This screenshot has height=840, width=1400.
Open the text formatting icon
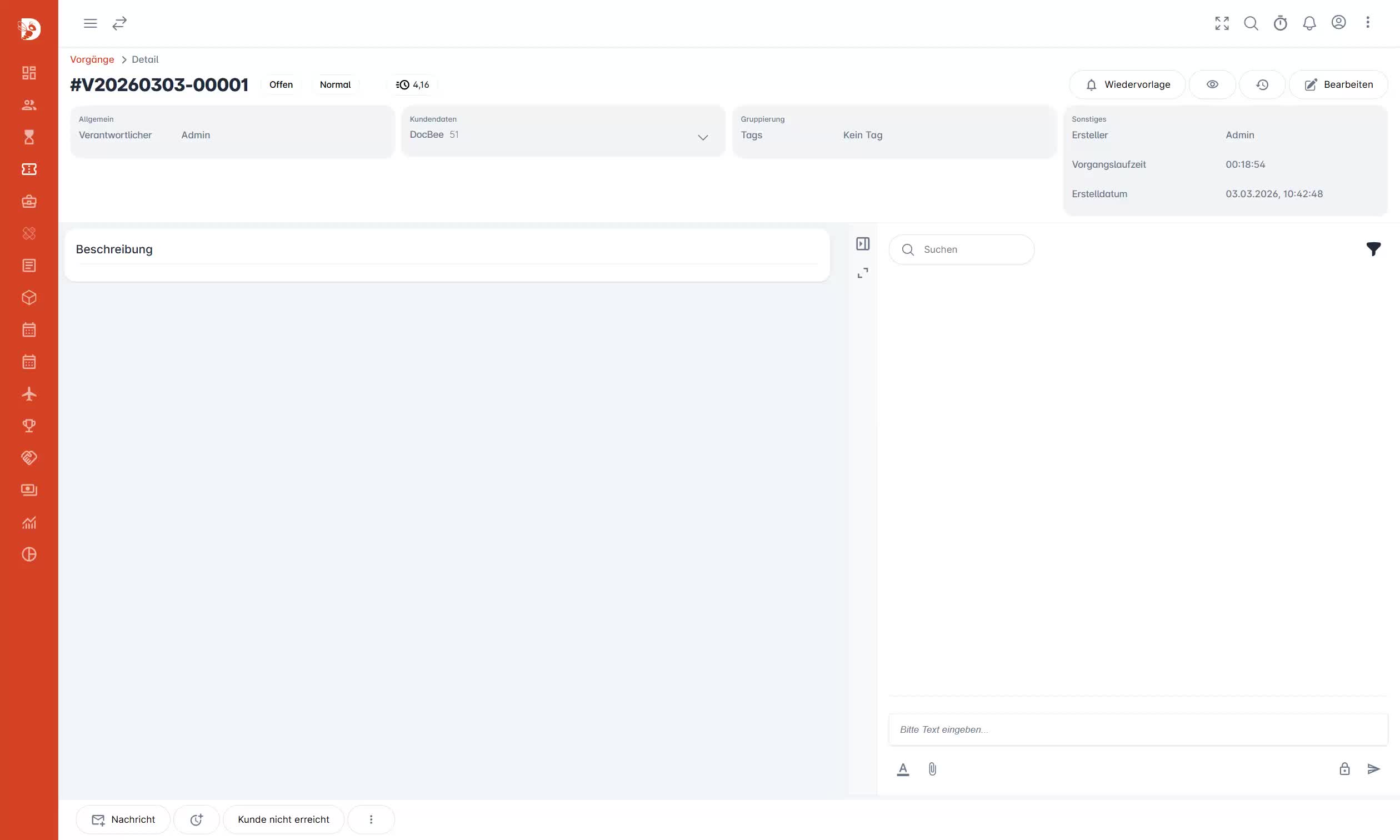903,769
